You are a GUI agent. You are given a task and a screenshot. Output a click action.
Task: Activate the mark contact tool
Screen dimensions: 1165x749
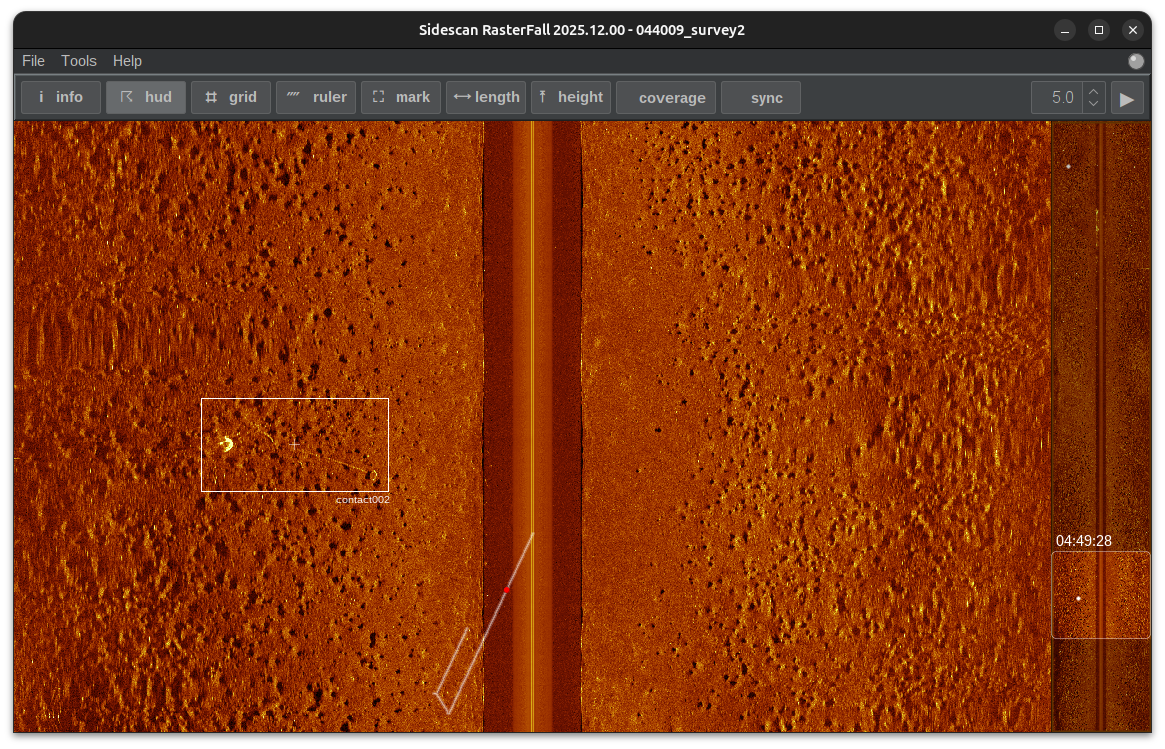(x=401, y=98)
